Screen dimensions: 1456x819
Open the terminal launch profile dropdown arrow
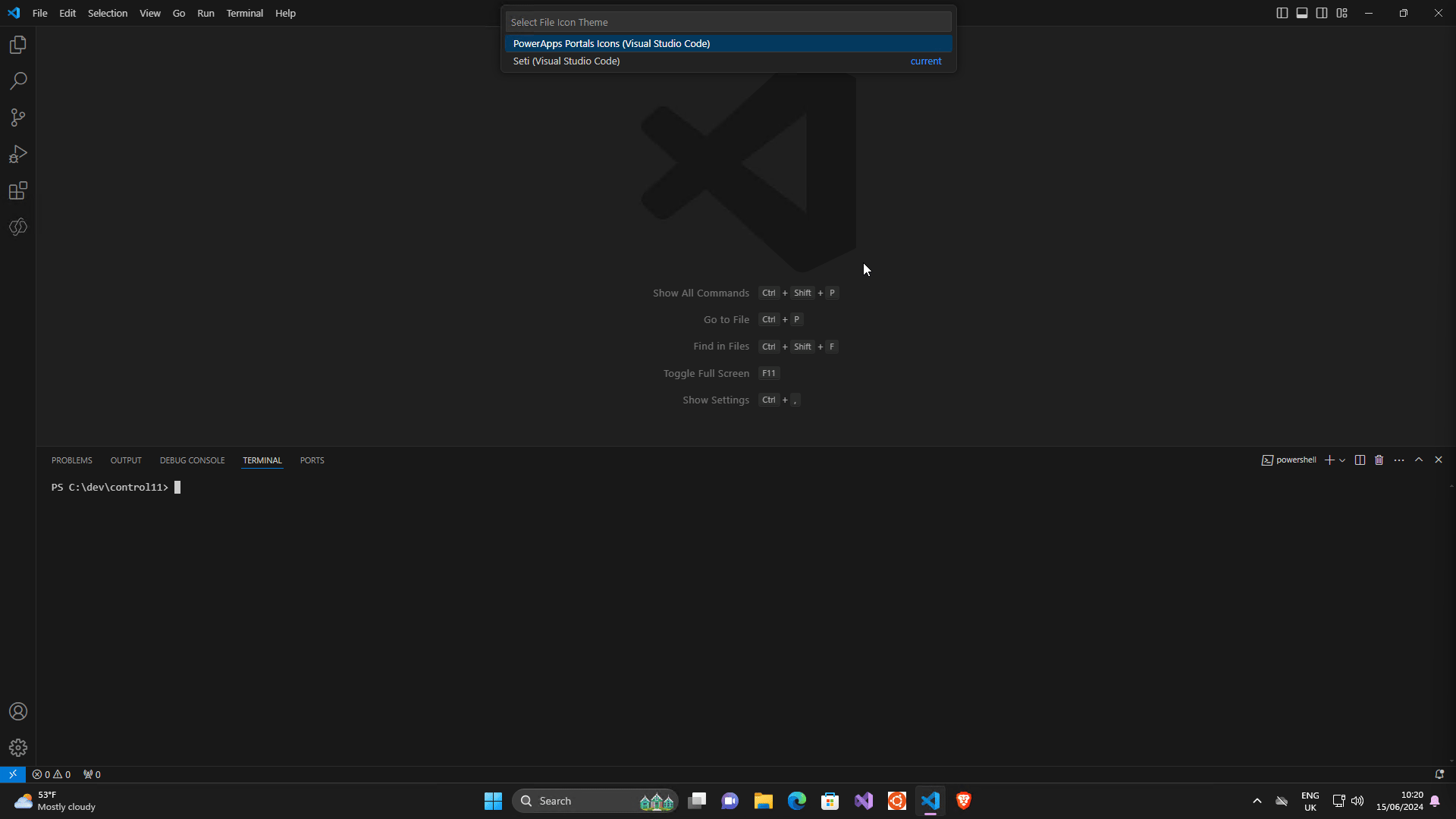(1344, 460)
